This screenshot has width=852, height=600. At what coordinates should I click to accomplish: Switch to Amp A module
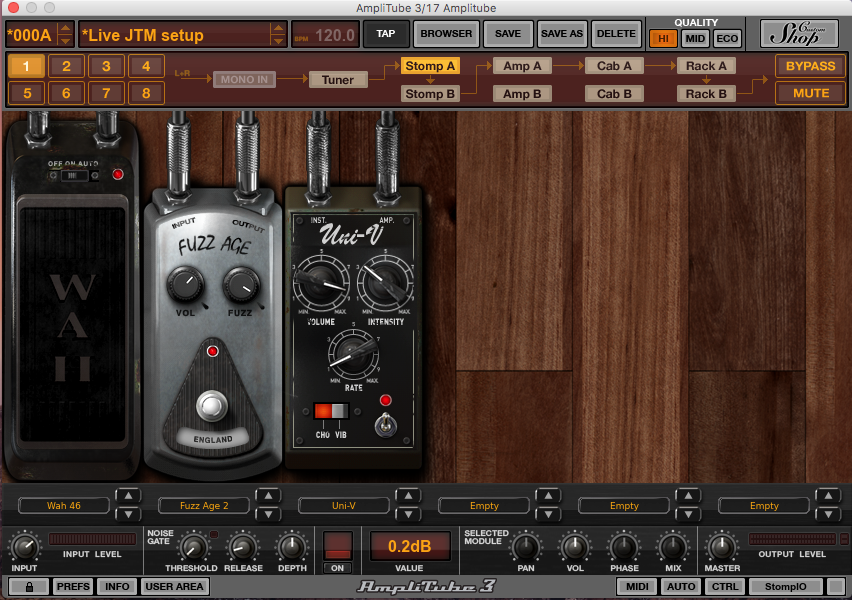(522, 66)
